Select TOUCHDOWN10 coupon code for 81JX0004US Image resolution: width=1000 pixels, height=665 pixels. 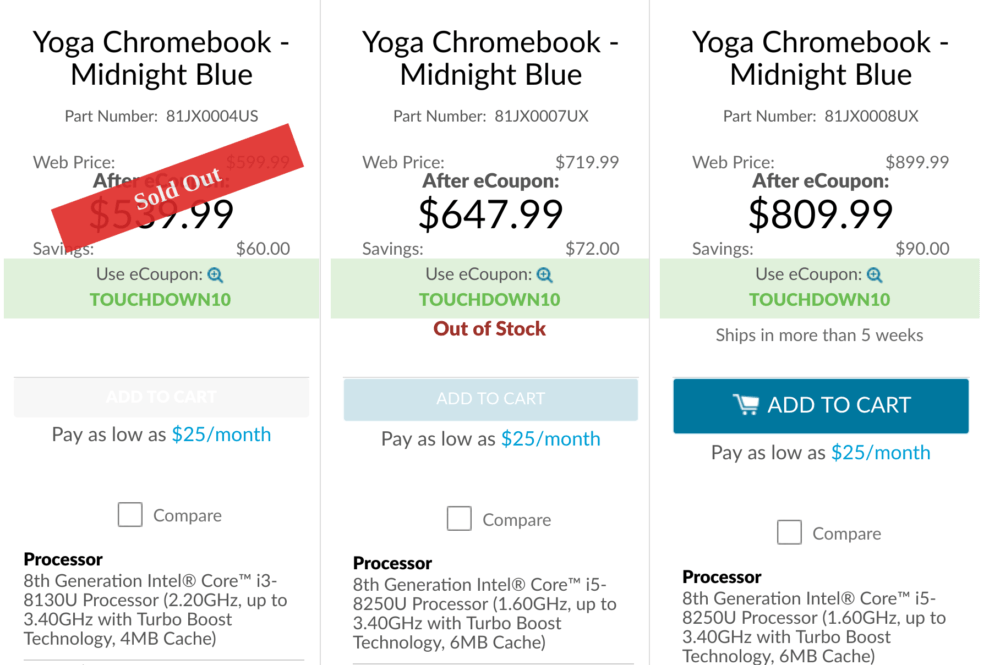(160, 300)
